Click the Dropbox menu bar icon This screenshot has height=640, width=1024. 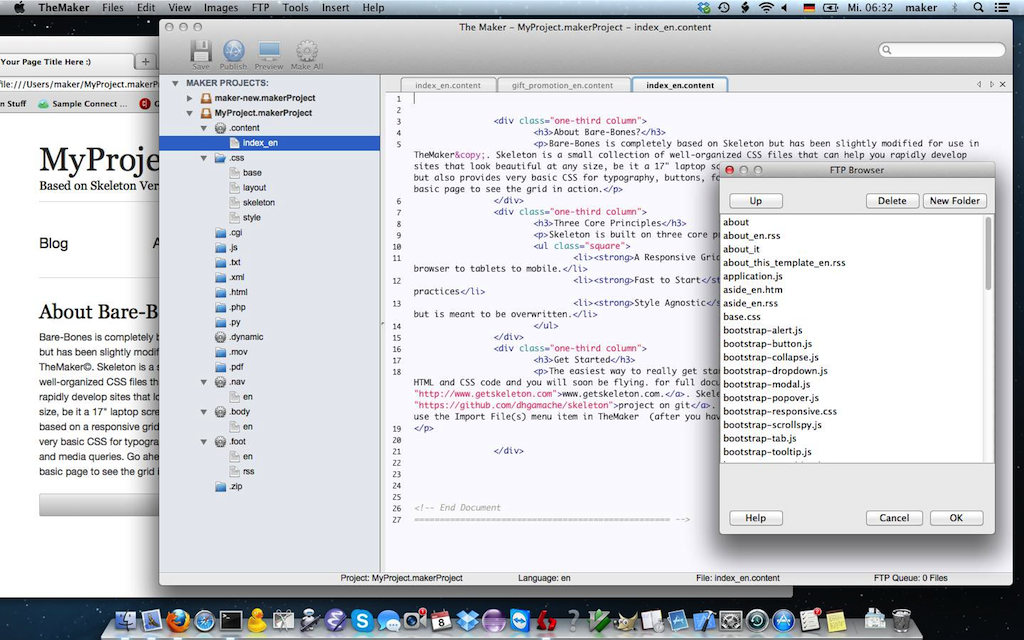pos(703,7)
